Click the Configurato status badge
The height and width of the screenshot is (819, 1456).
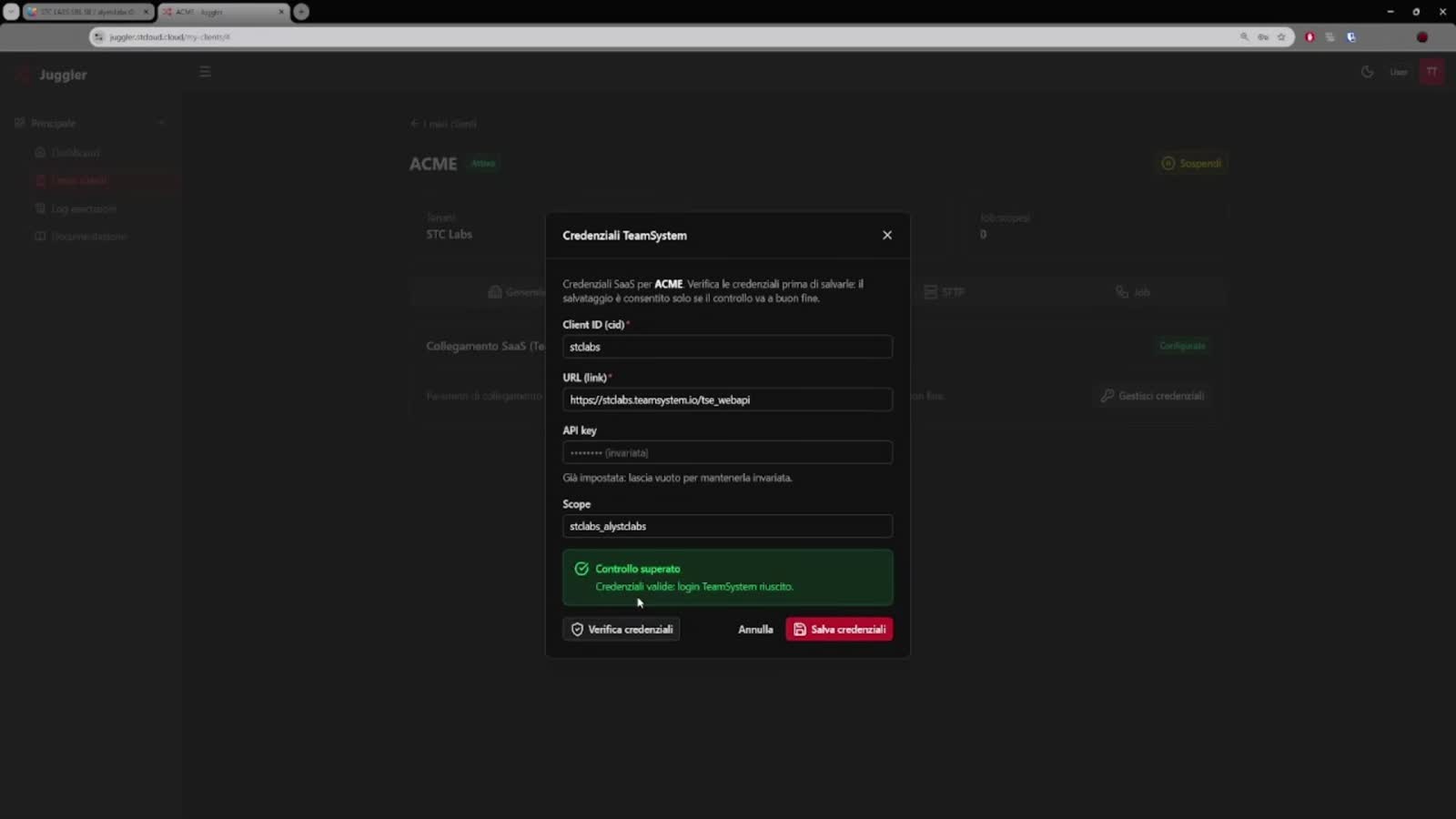tap(1182, 346)
